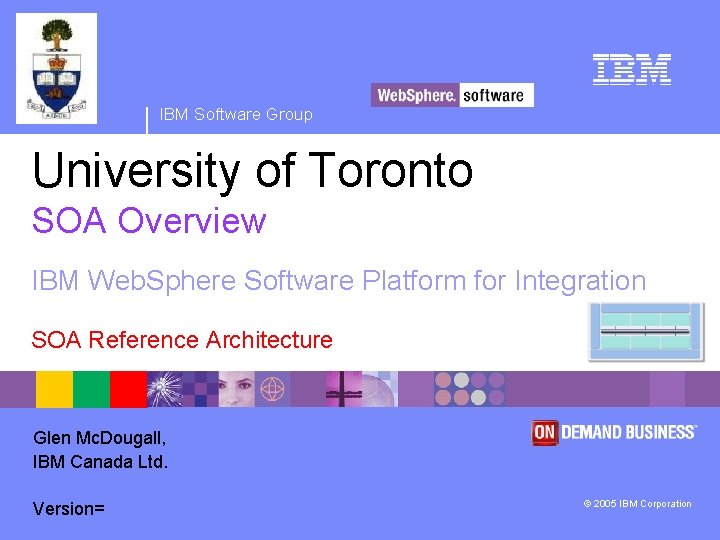Click the 'IBM Canada Ltd.' line

100,461
